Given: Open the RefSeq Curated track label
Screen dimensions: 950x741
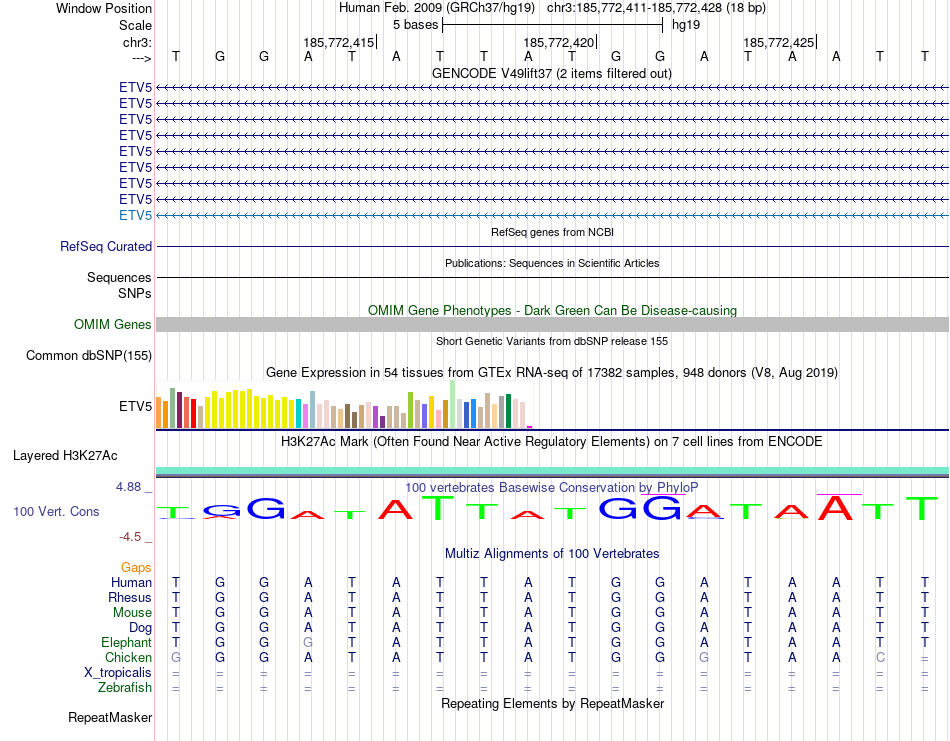Looking at the screenshot, I should click(105, 247).
